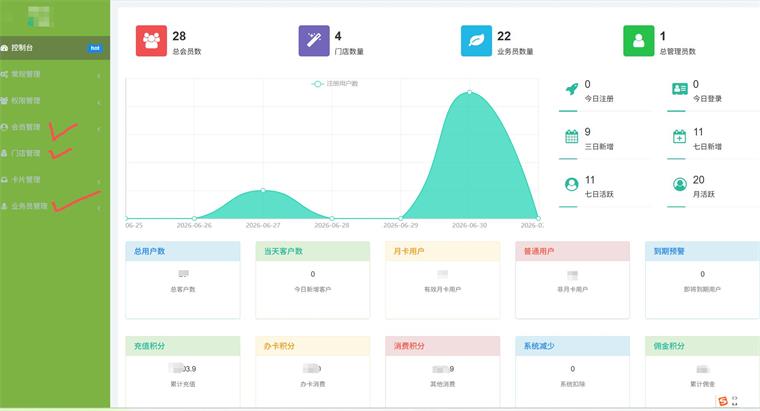This screenshot has height=411, width=760.
Task: Click the 2026-06-29 axis date label
Action: [401, 225]
